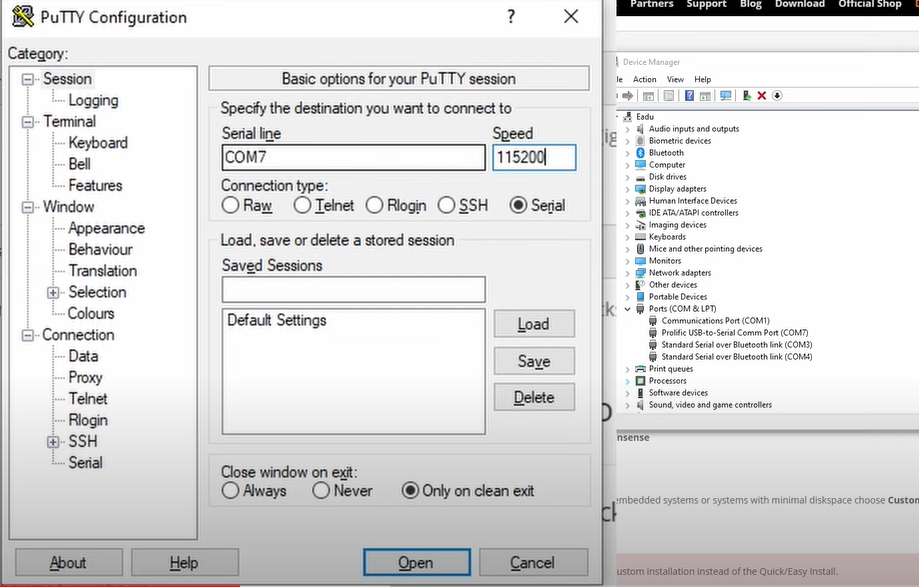
Task: Collapse the Terminal category node
Action: [x=28, y=122]
